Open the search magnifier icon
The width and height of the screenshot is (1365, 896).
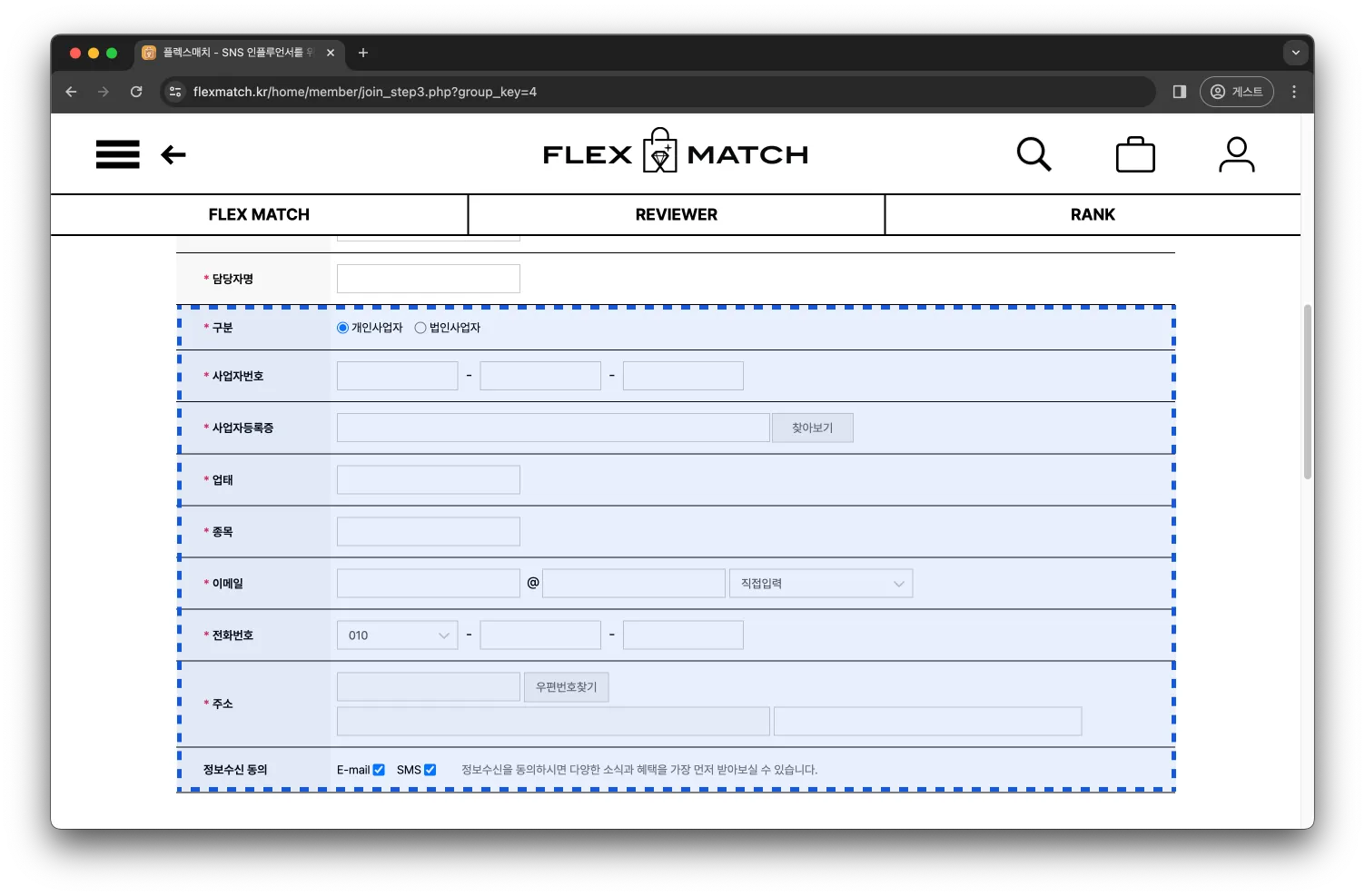[1034, 154]
